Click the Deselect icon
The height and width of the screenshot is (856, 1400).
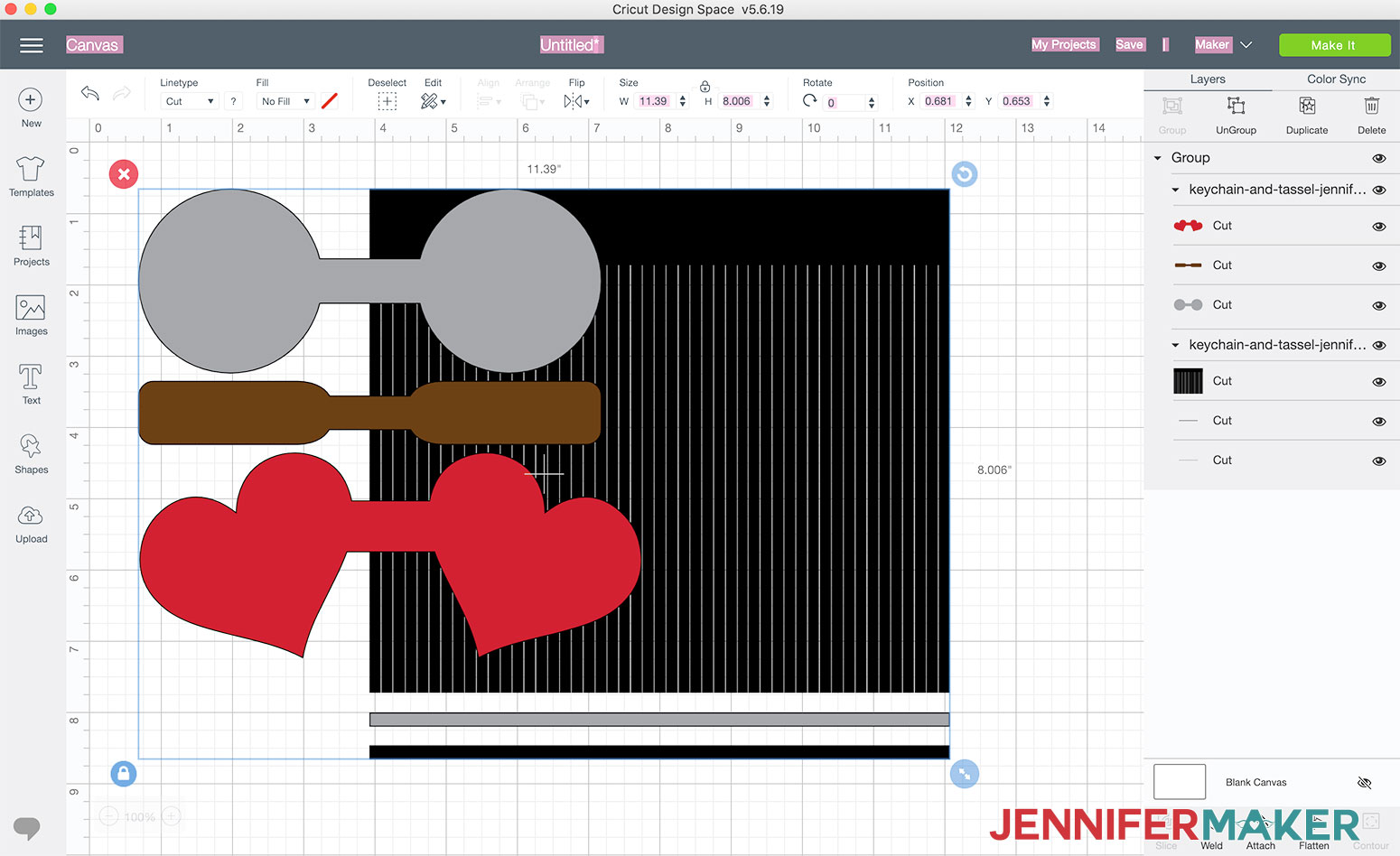pos(387,101)
